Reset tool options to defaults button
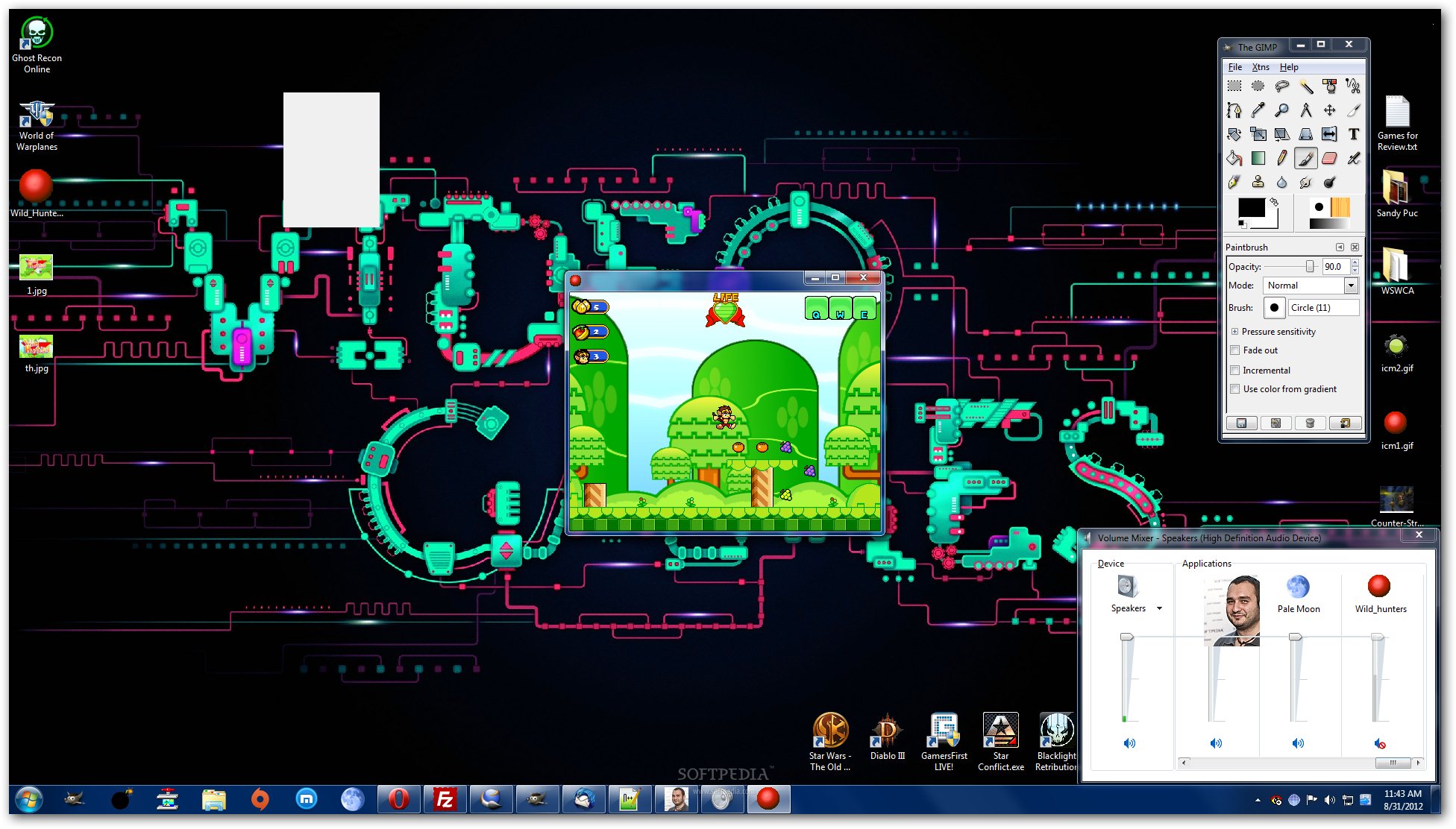This screenshot has height=829, width=1456. click(x=1345, y=423)
